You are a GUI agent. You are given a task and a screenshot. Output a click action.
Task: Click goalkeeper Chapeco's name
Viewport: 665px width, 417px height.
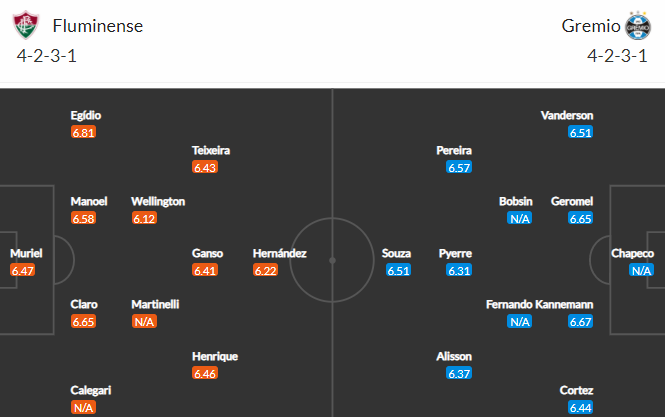632,253
